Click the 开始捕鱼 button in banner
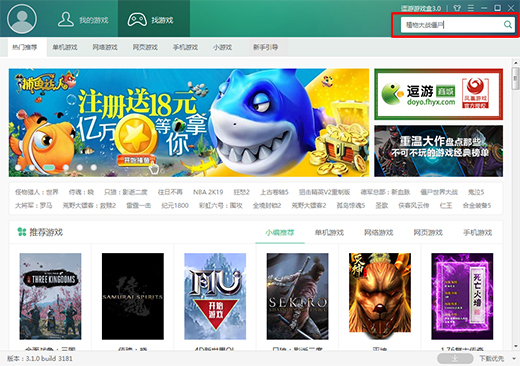This screenshot has height=366, width=520. pos(136,160)
